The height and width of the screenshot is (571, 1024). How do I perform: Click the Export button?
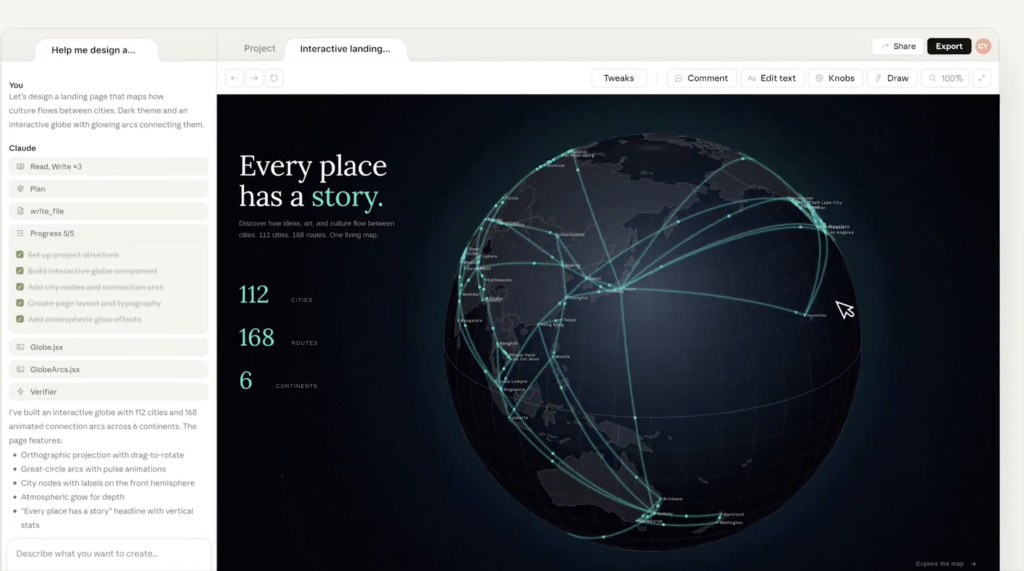click(948, 46)
